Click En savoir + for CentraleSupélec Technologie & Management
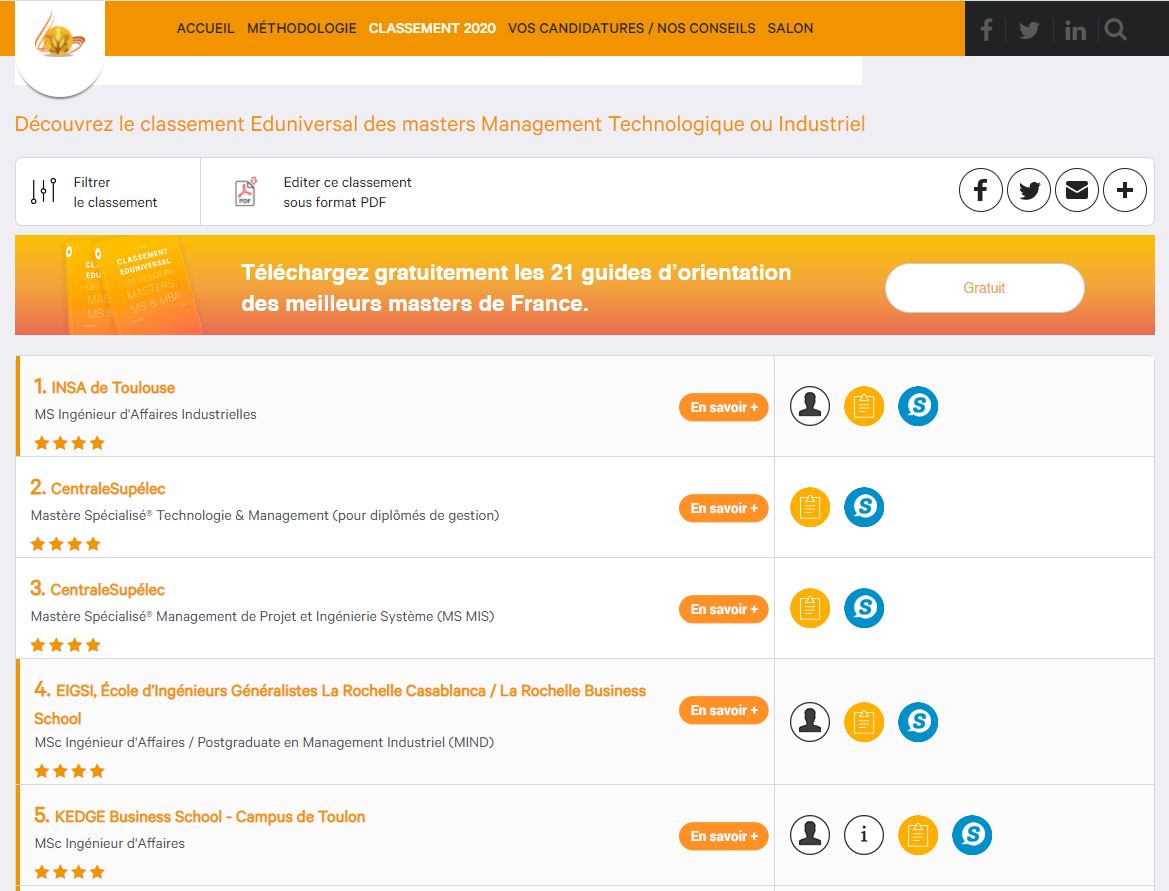The image size is (1169, 891). tap(723, 508)
